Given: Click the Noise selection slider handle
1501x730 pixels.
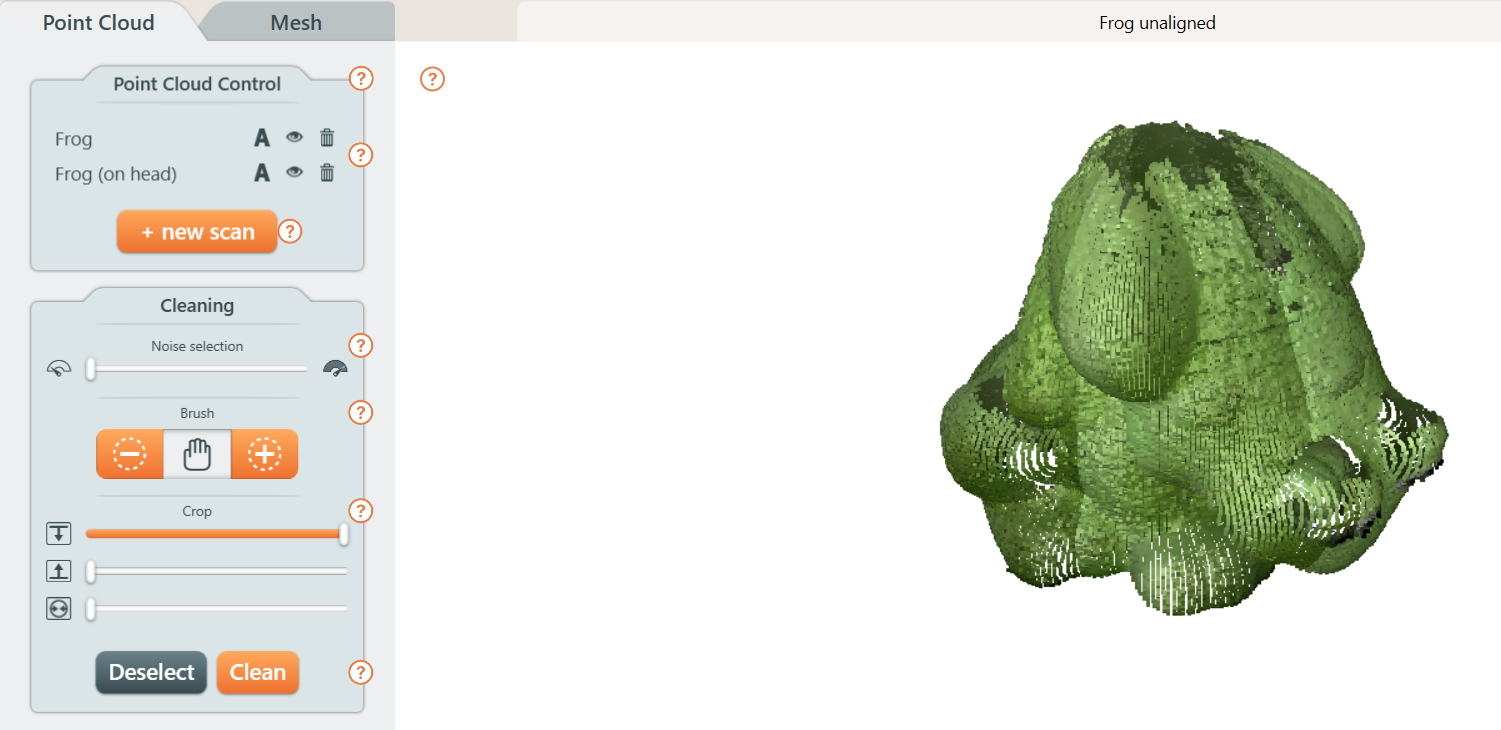Looking at the screenshot, I should point(90,369).
